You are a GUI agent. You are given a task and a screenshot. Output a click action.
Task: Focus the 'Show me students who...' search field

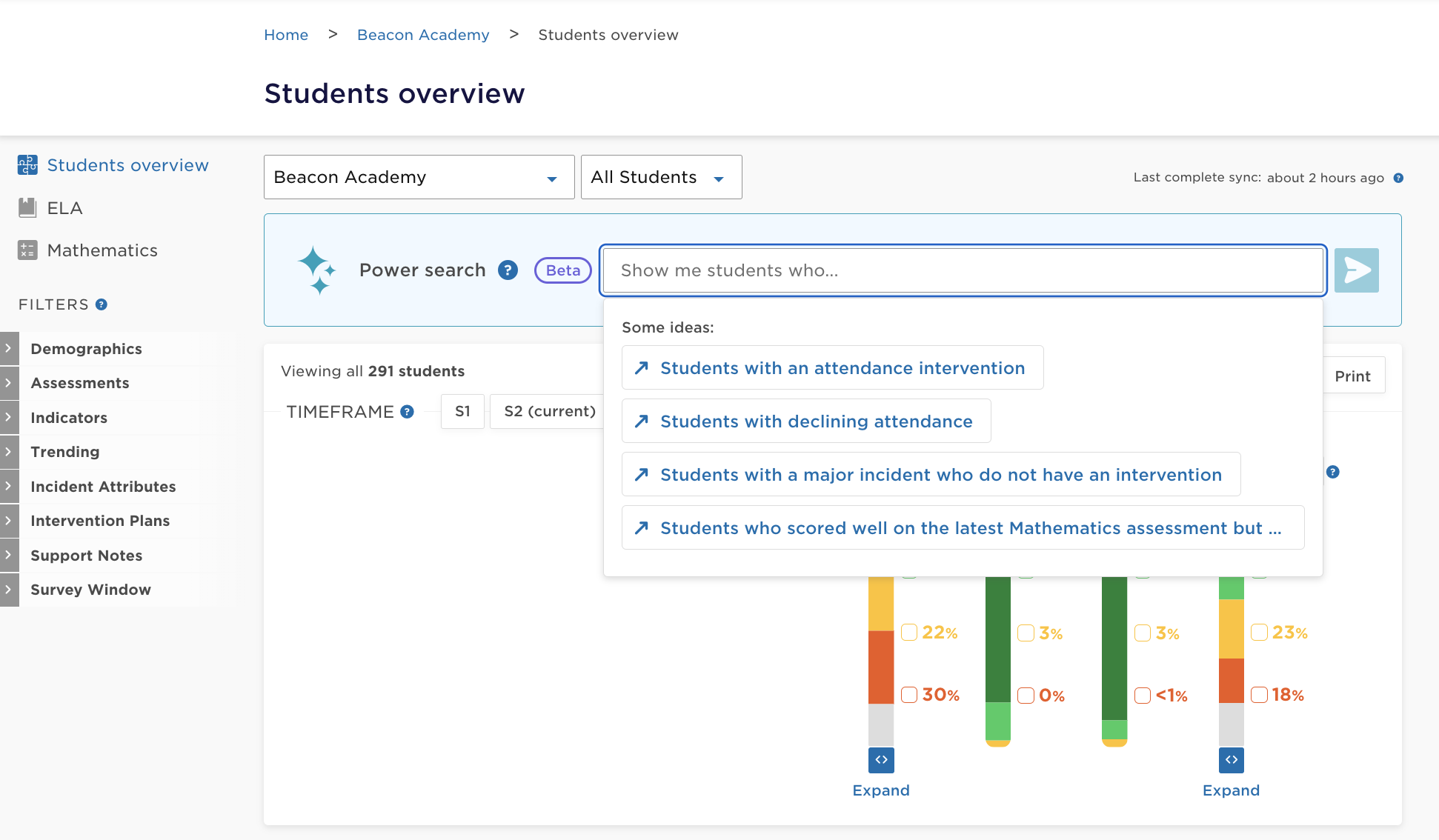tap(963, 270)
